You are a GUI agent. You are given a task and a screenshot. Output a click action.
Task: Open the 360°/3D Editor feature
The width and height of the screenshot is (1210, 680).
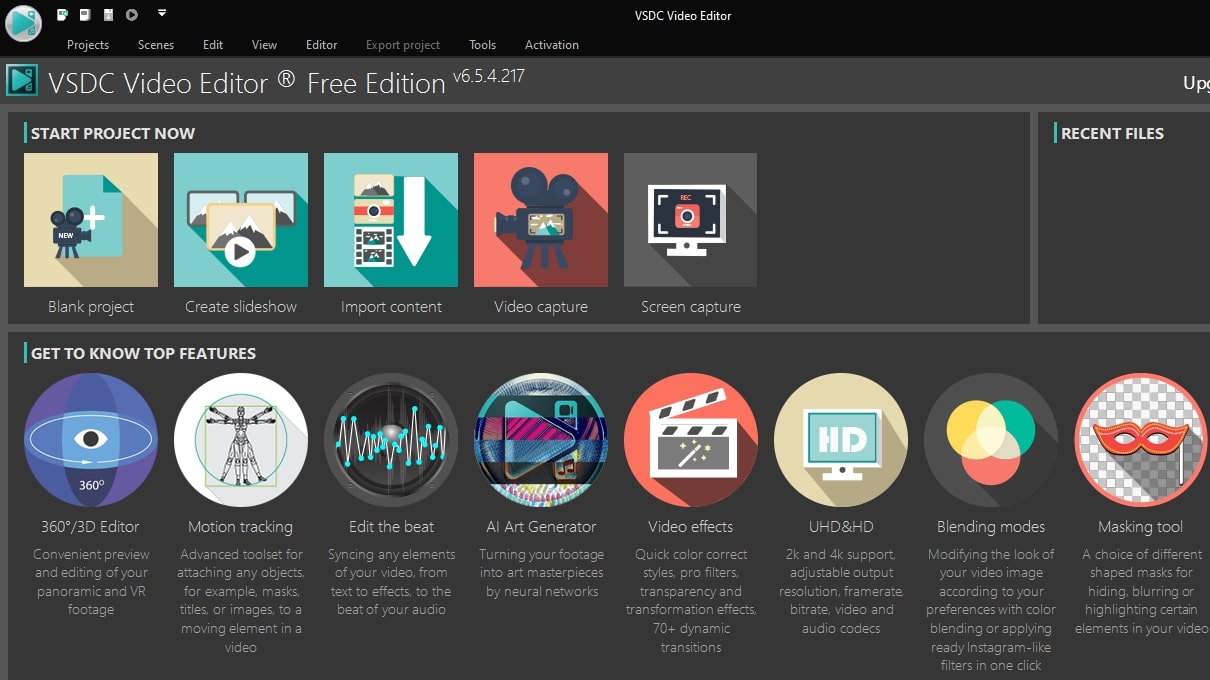[91, 440]
